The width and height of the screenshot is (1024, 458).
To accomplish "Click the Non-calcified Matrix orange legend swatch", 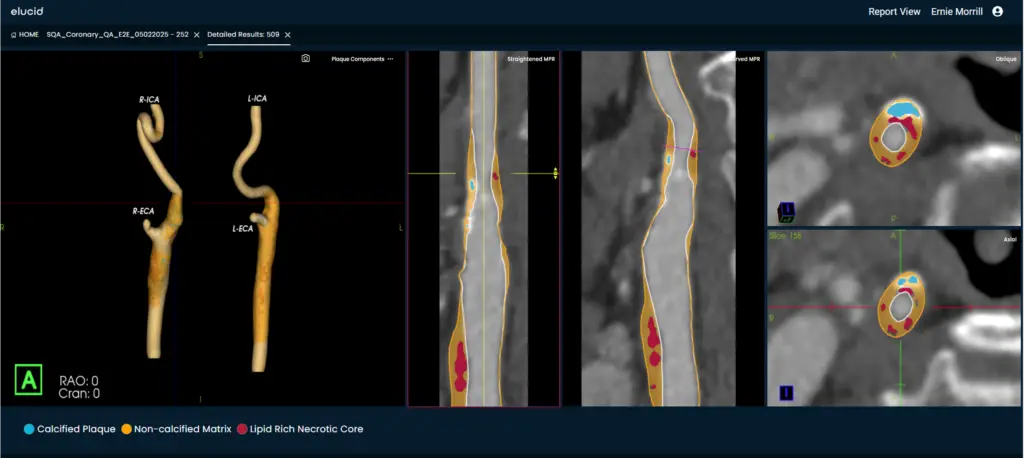I will (125, 429).
